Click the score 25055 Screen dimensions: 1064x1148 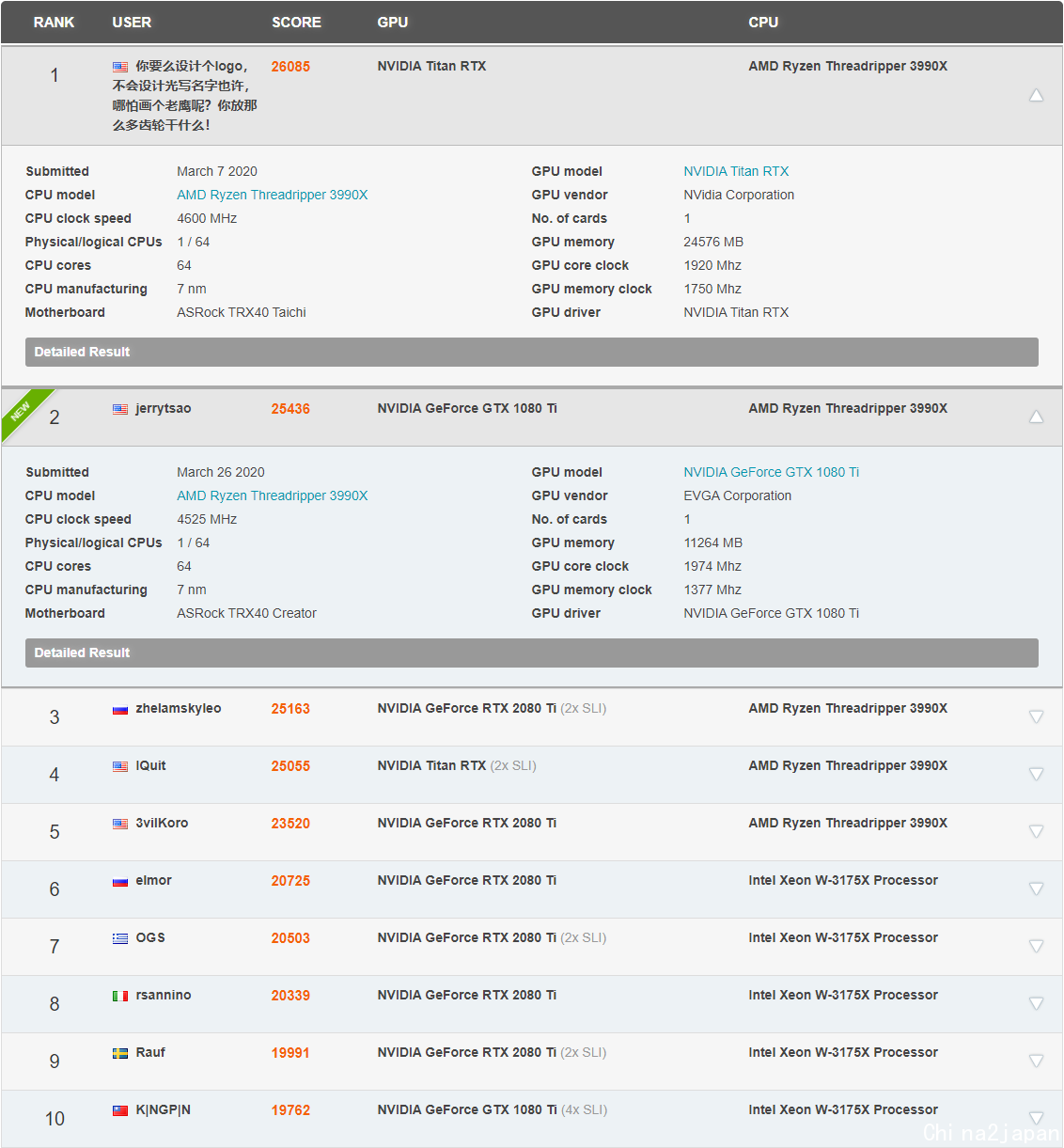click(x=290, y=766)
